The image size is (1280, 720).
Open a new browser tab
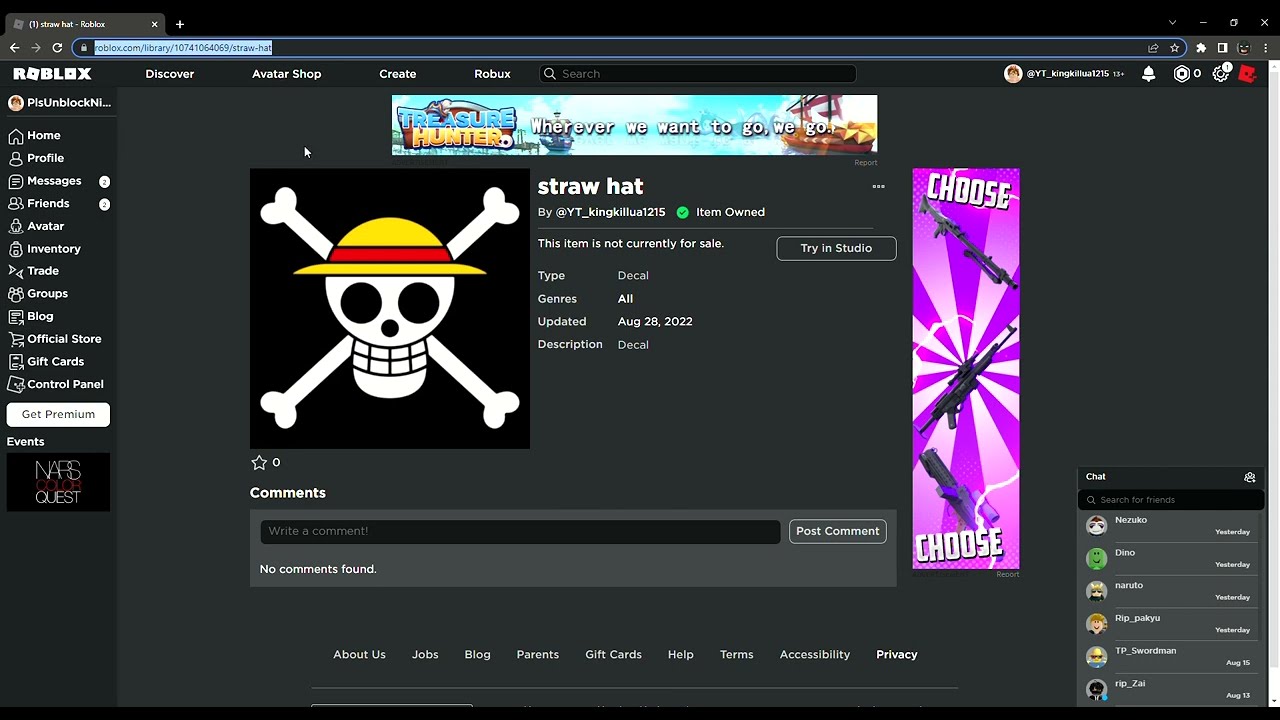[180, 23]
